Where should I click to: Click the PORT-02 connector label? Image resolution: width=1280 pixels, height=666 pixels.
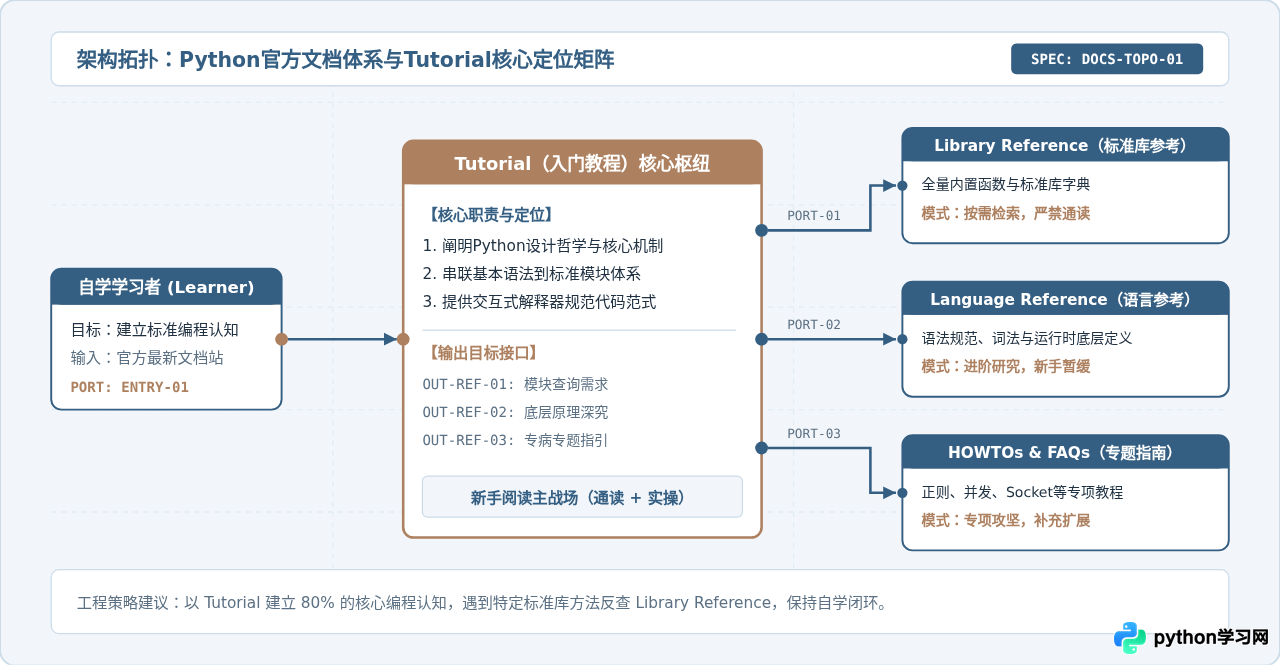click(x=813, y=324)
